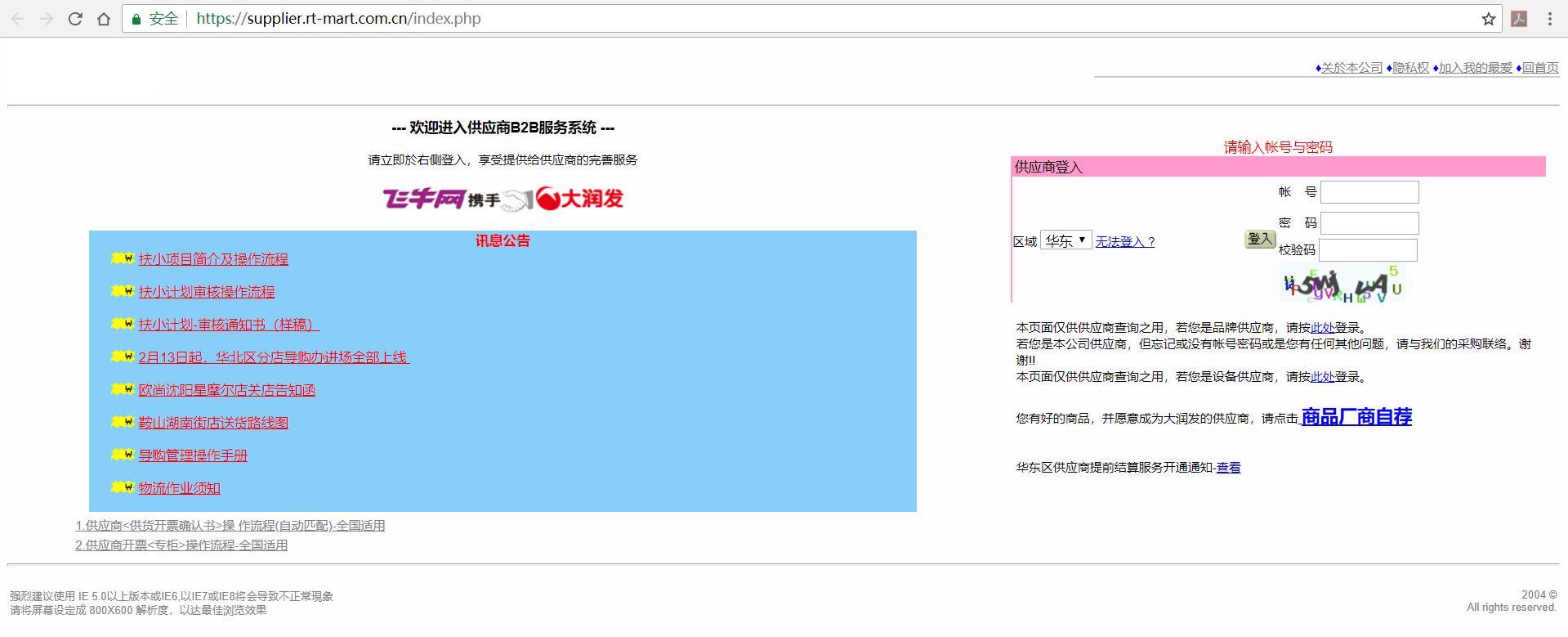This screenshot has height=637, width=1568.
Task: Open the Chrome three-dot menu
Action: coord(1549,19)
